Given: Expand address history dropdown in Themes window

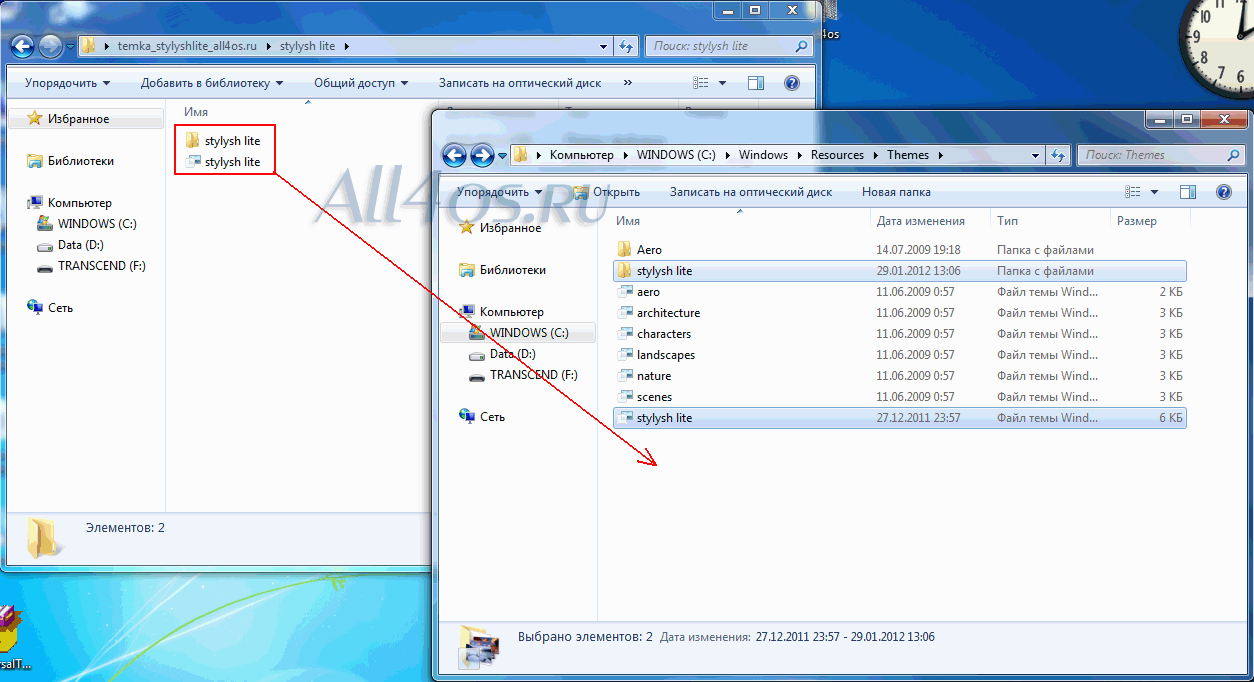Looking at the screenshot, I should [x=1036, y=155].
